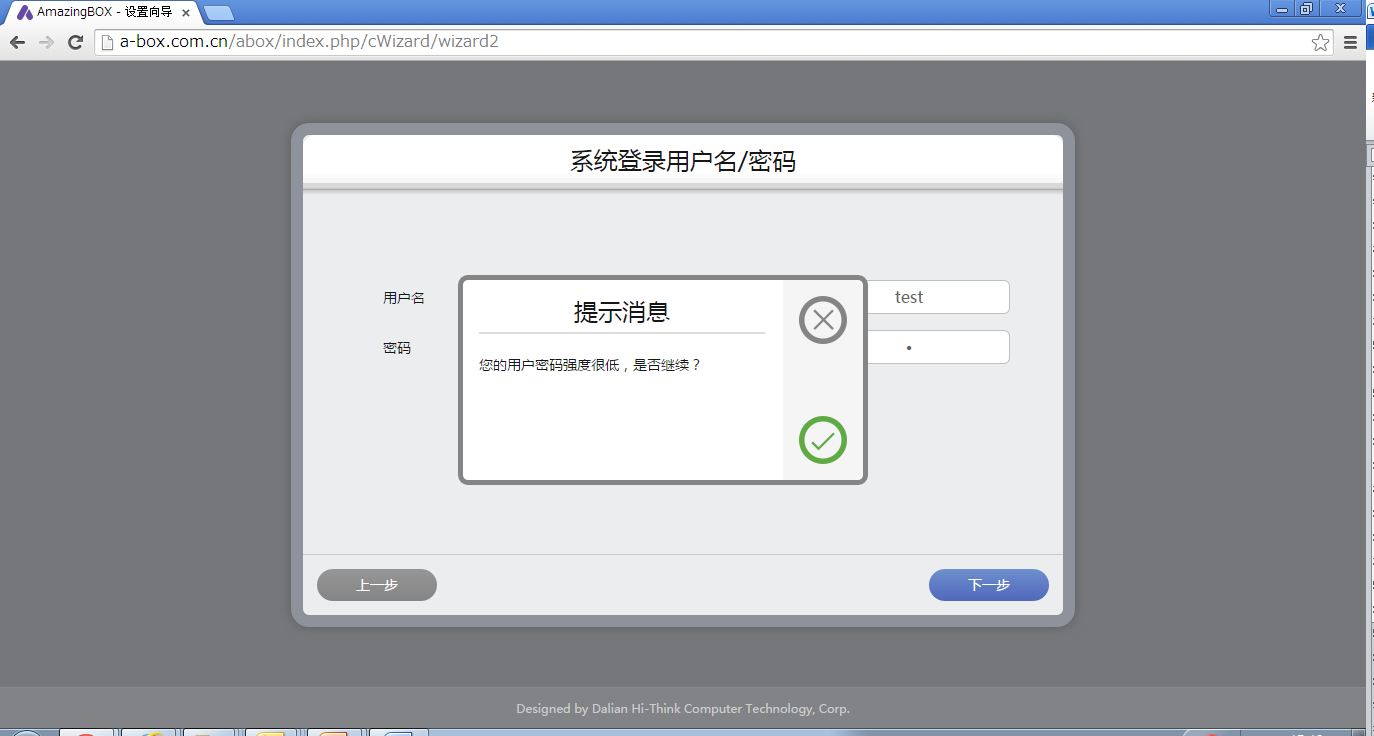Go back using the browser back arrow
The image size is (1374, 736).
(17, 42)
